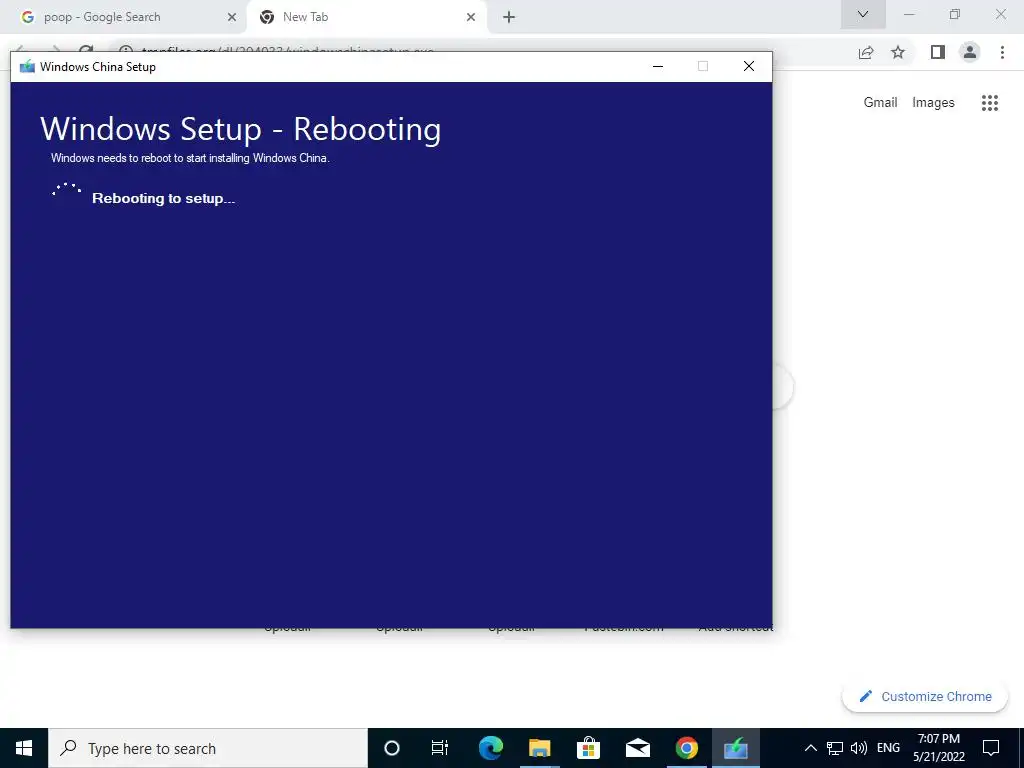
Task: Open the clock showing 7:07 PM
Action: point(938,748)
